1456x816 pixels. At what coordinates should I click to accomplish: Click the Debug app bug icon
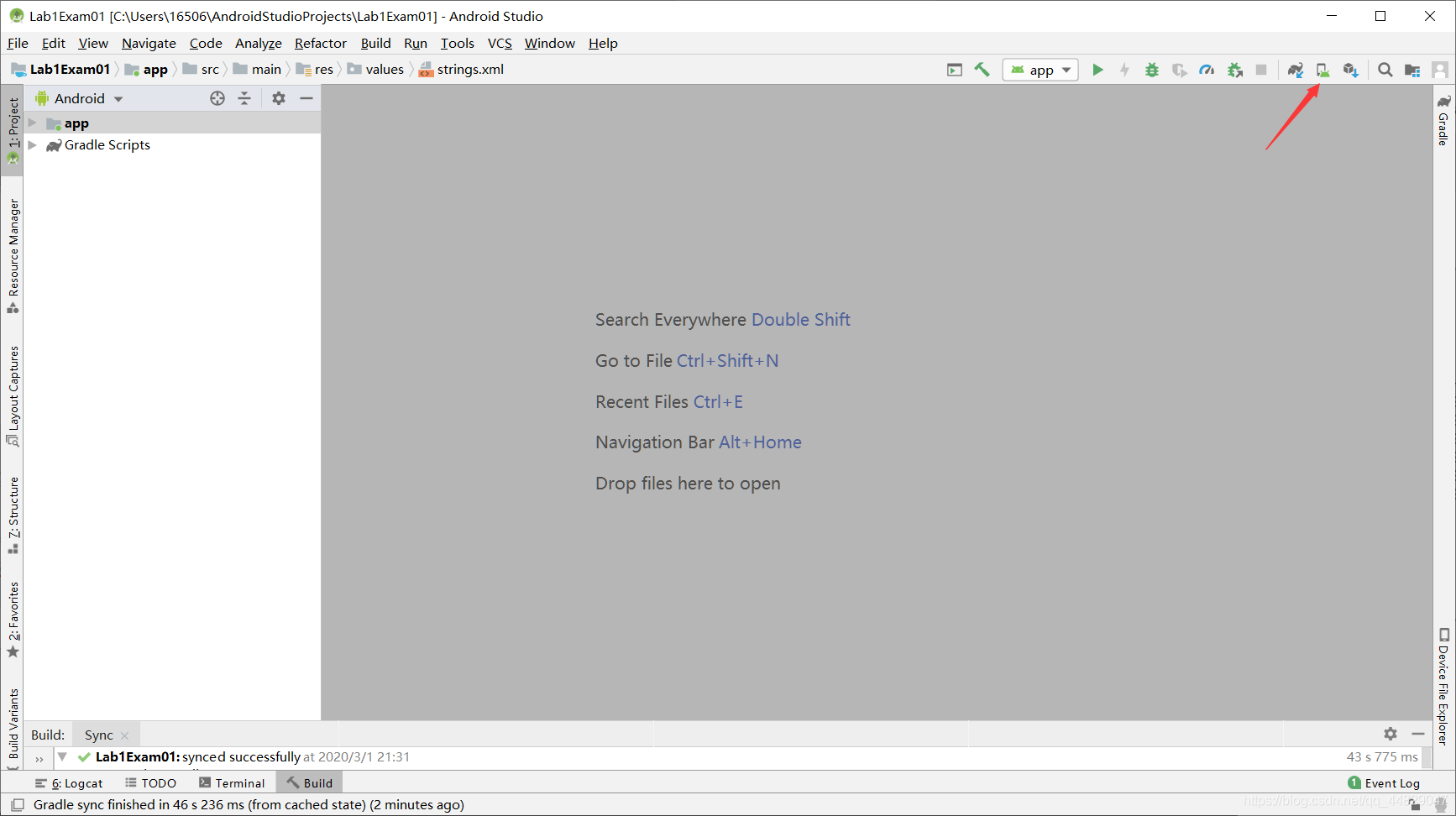tap(1152, 70)
